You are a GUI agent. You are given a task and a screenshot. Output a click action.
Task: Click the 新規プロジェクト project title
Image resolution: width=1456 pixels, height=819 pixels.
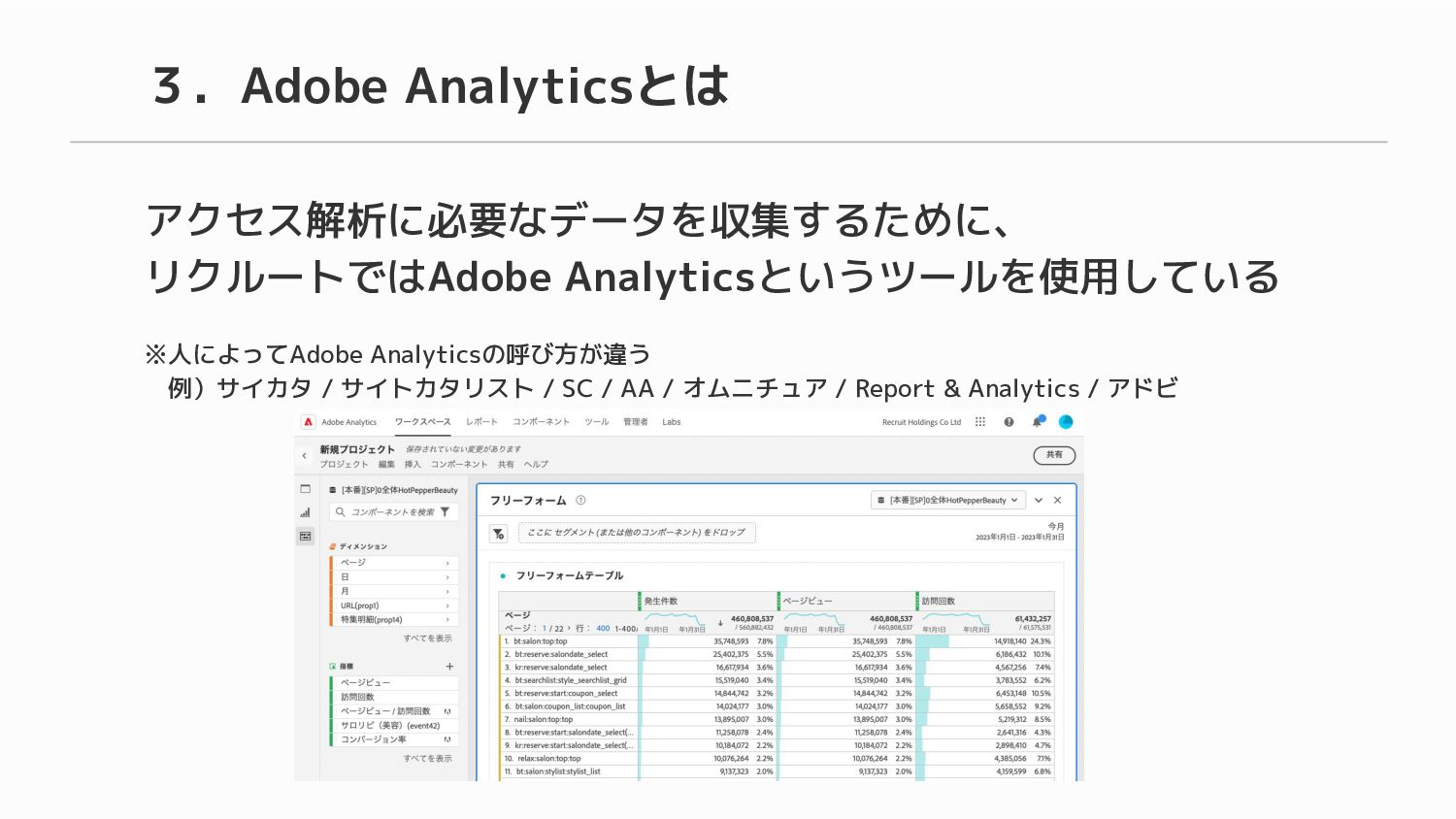click(357, 450)
